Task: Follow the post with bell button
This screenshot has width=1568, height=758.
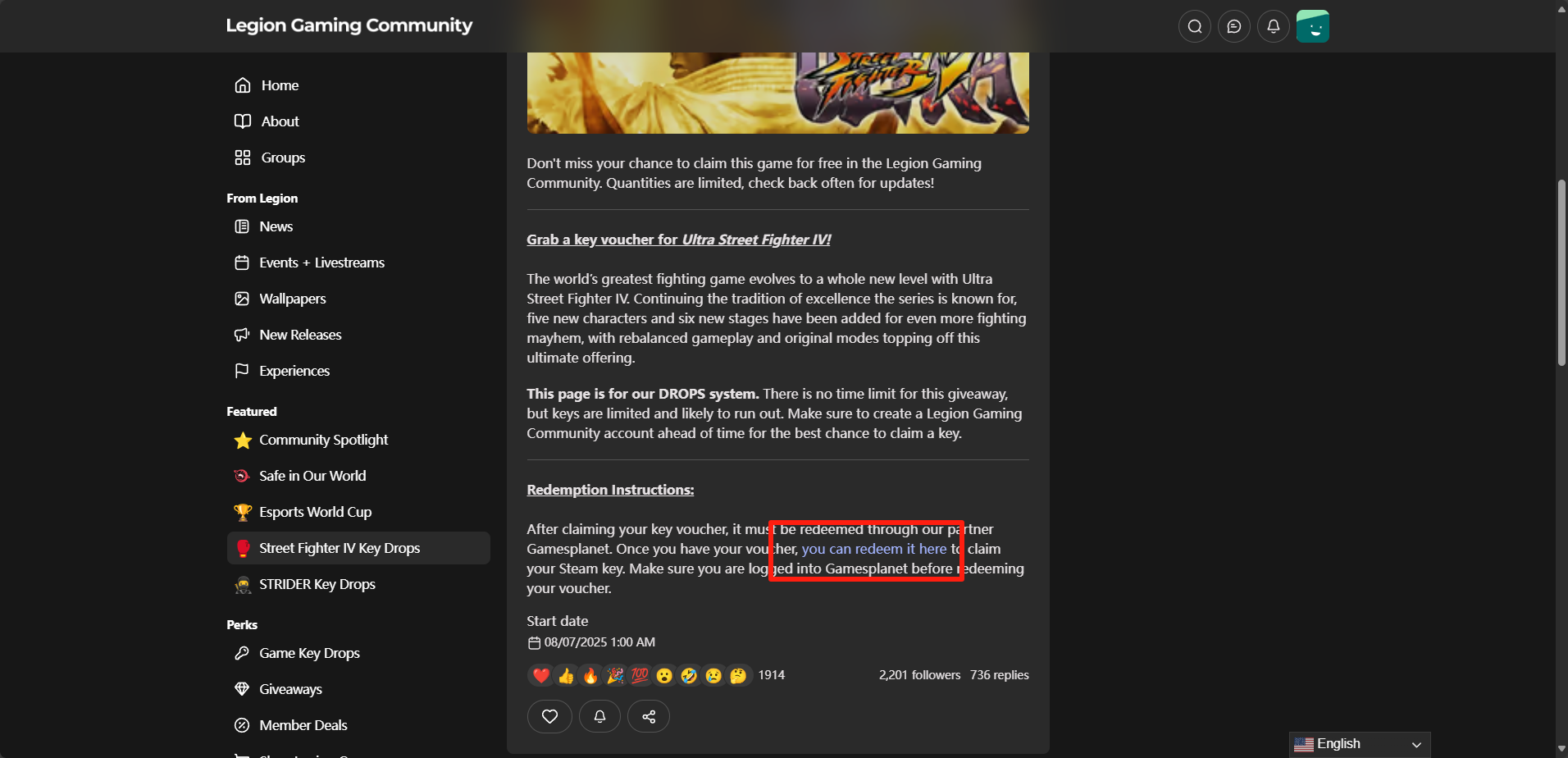Action: pos(599,716)
